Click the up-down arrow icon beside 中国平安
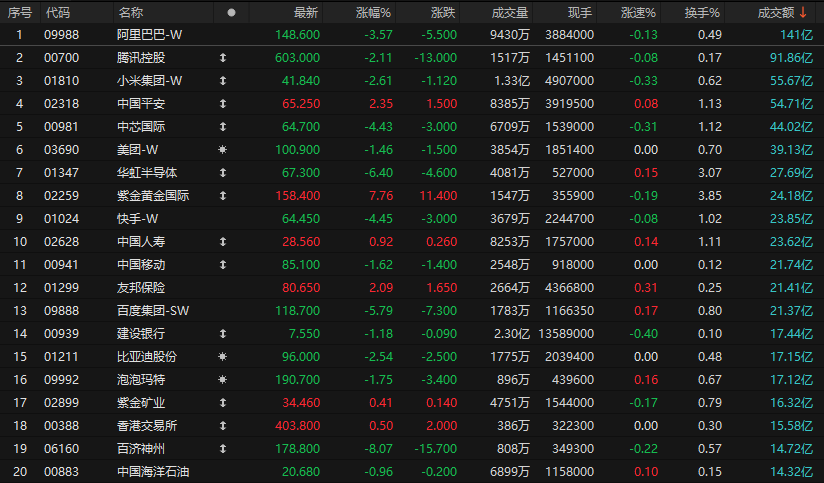Viewport: 824px width, 483px height. [x=223, y=104]
